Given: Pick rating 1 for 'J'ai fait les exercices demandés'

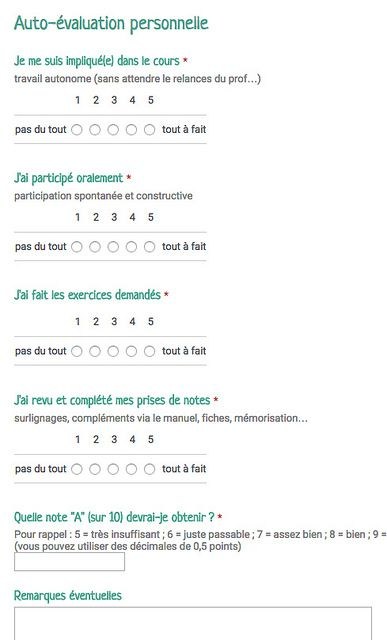Looking at the screenshot, I should click(x=77, y=351).
